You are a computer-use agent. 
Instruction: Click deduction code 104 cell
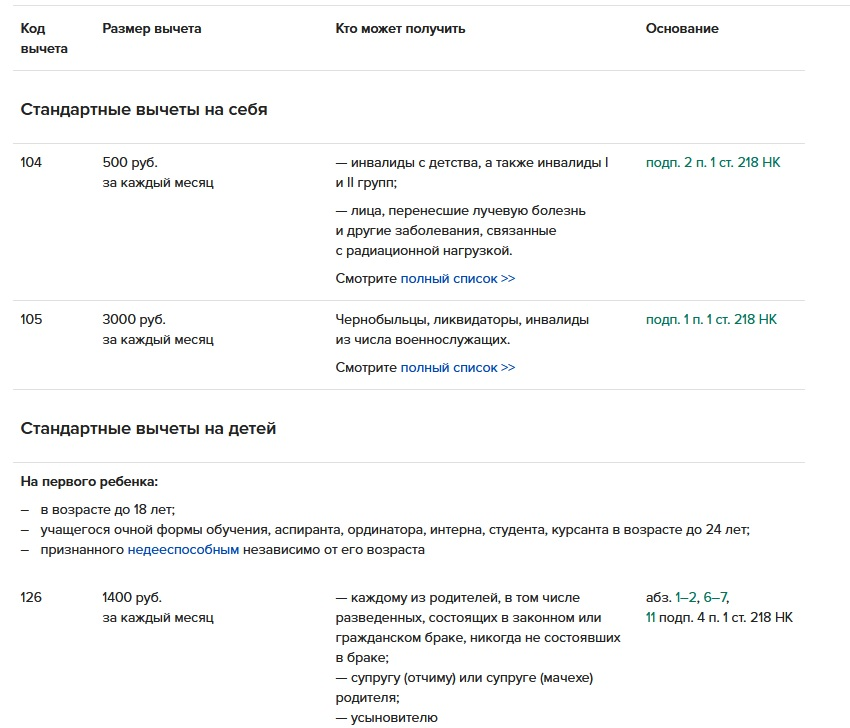[32, 162]
